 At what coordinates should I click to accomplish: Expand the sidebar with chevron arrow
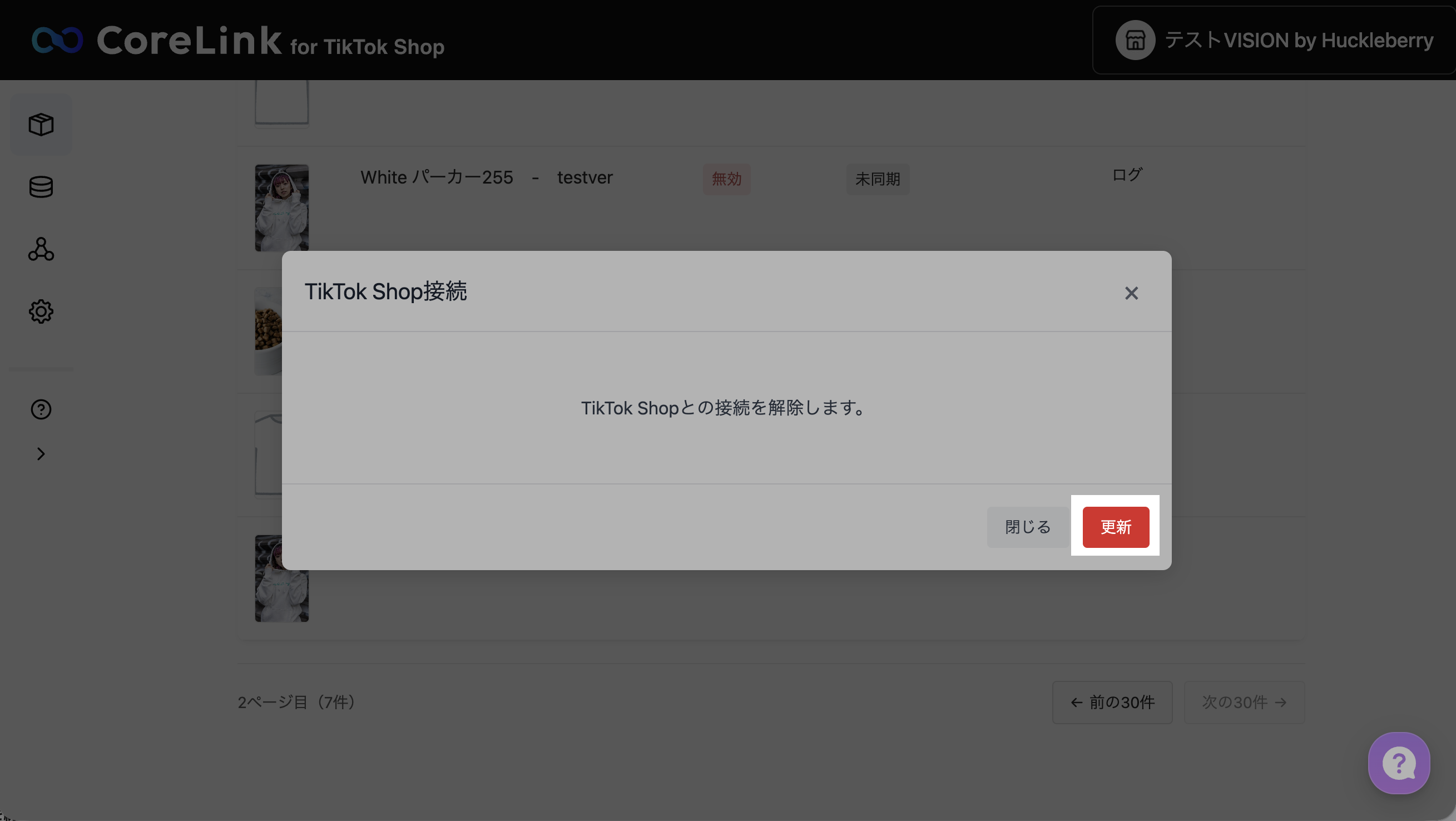coord(41,454)
